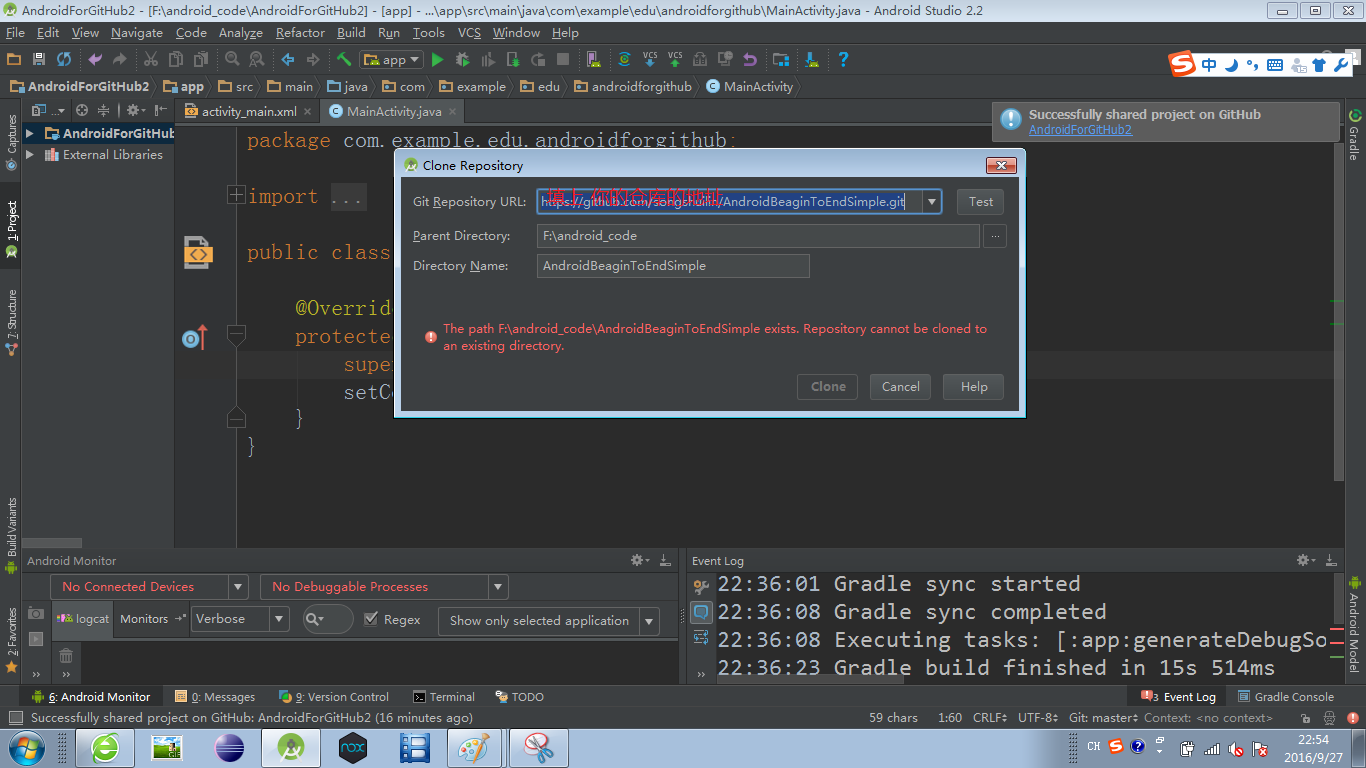Image resolution: width=1366 pixels, height=768 pixels.
Task: Click the Revert purple arrow icon
Action: [x=750, y=60]
